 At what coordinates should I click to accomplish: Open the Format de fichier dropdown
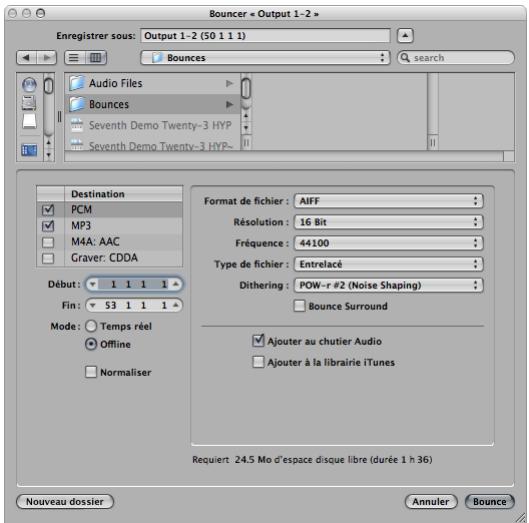point(388,201)
